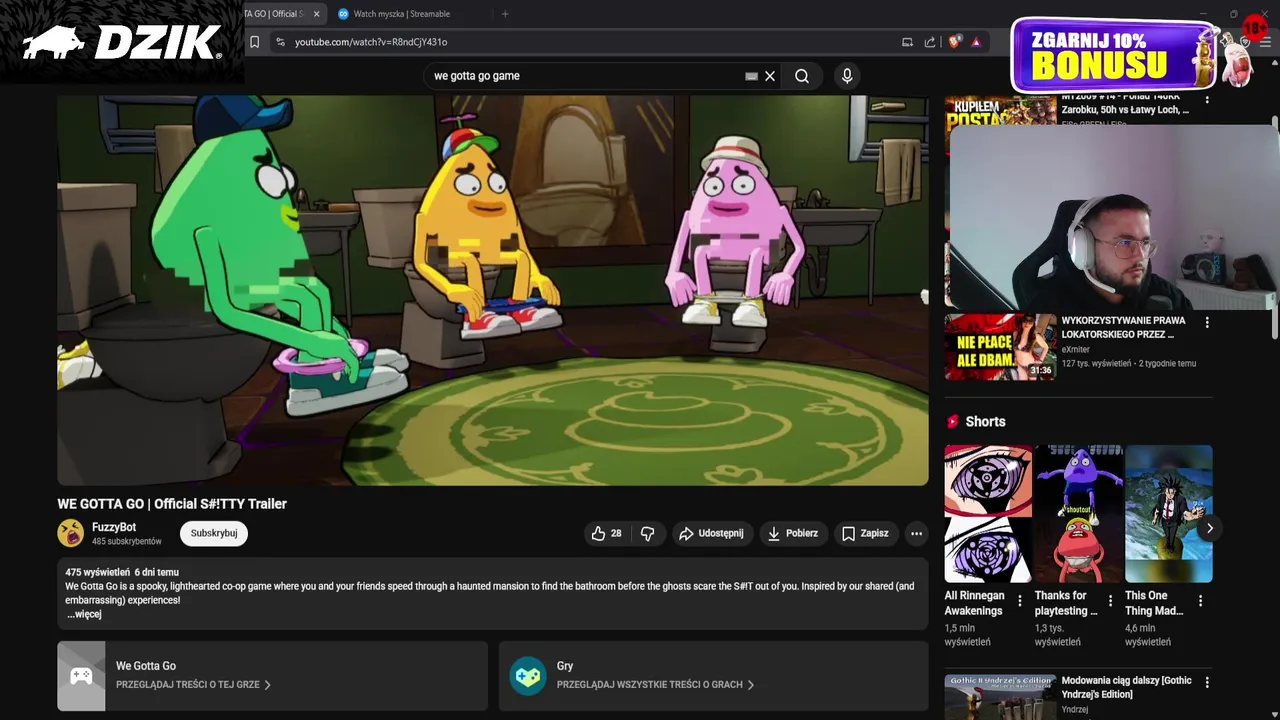Click the Shorts section logo icon
Screen dimensions: 1280x720
click(x=953, y=422)
